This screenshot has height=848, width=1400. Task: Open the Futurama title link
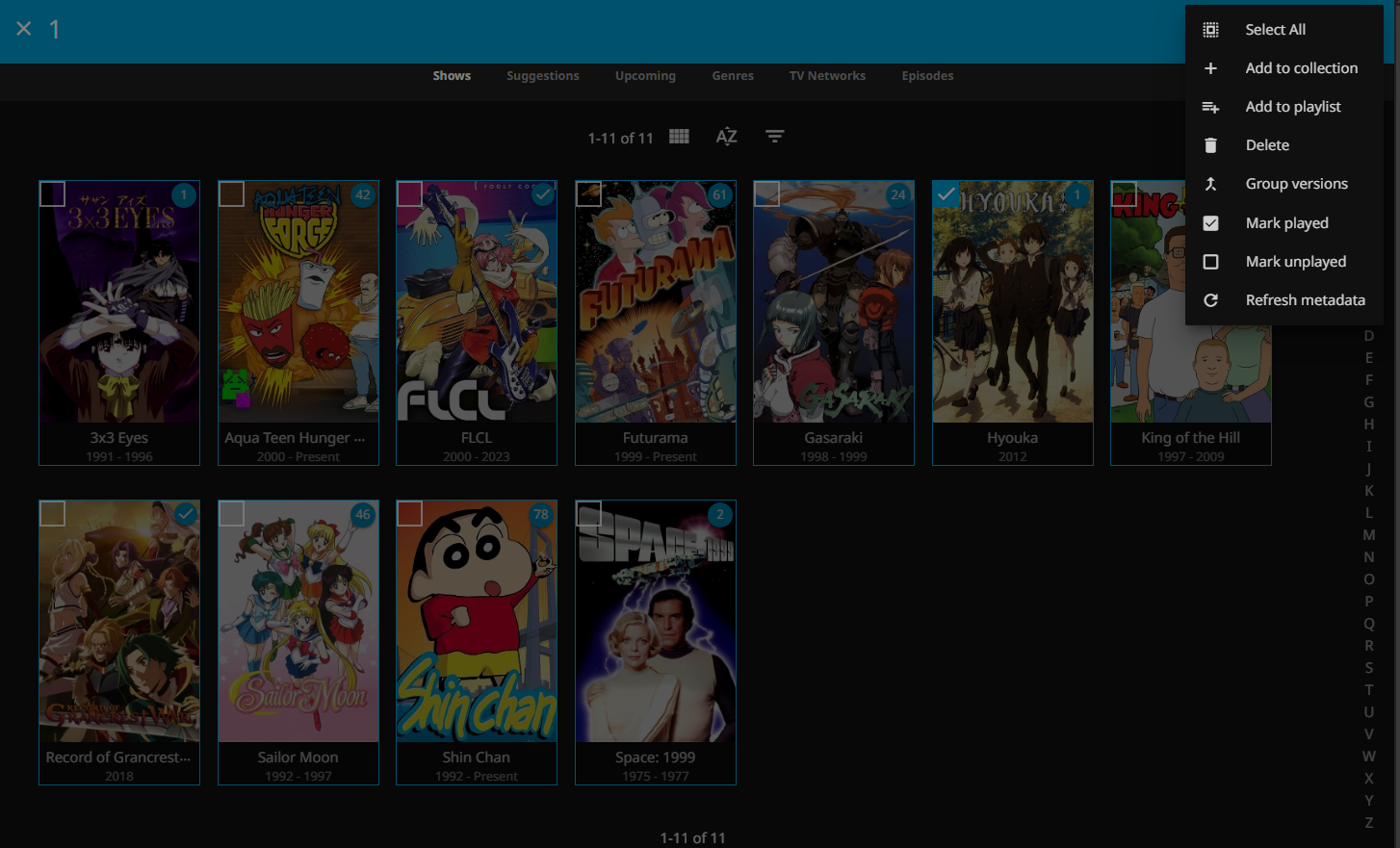pyautogui.click(x=655, y=438)
